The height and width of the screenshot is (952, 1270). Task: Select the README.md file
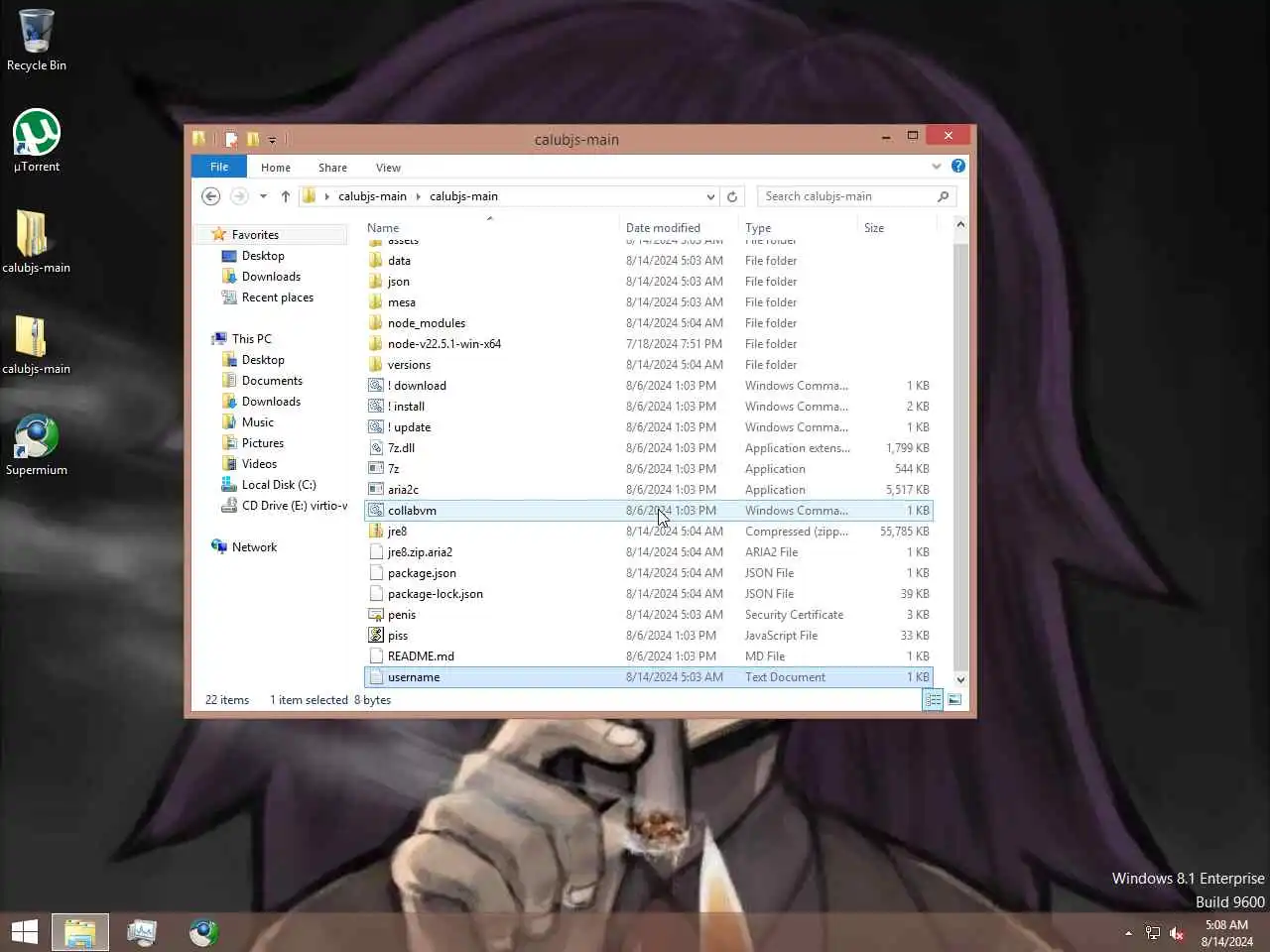coord(649,656)
